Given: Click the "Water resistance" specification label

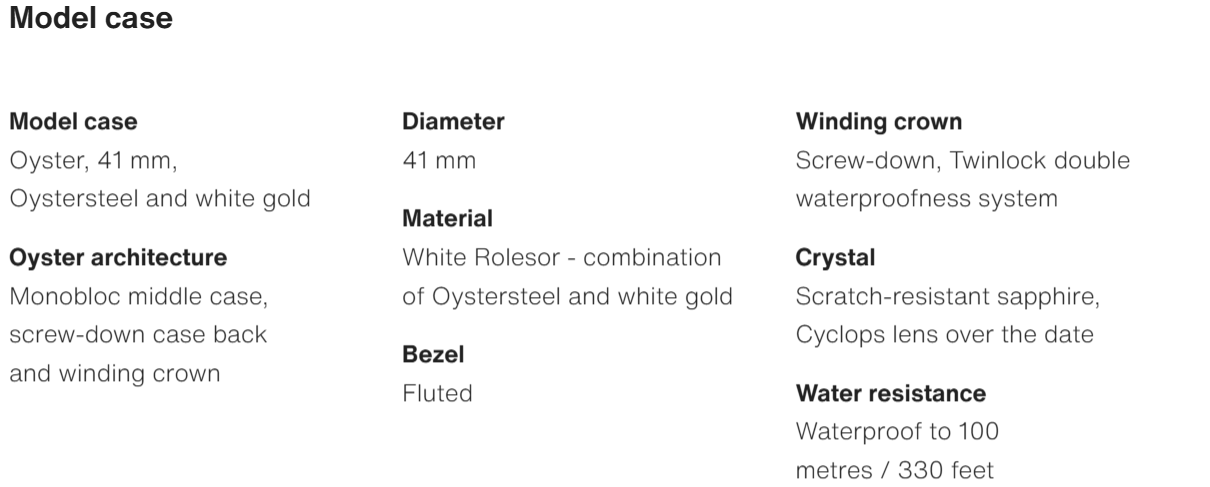Looking at the screenshot, I should (x=891, y=393).
